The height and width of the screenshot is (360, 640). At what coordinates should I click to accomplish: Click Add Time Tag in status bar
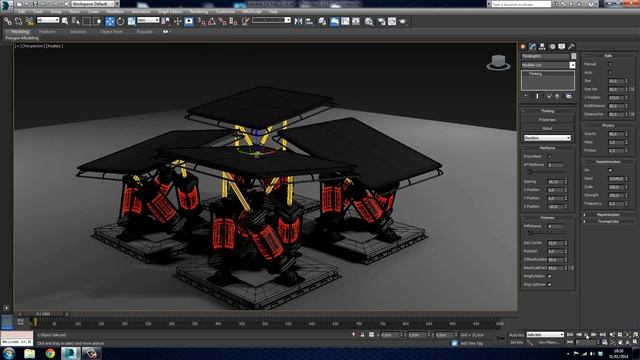470,343
